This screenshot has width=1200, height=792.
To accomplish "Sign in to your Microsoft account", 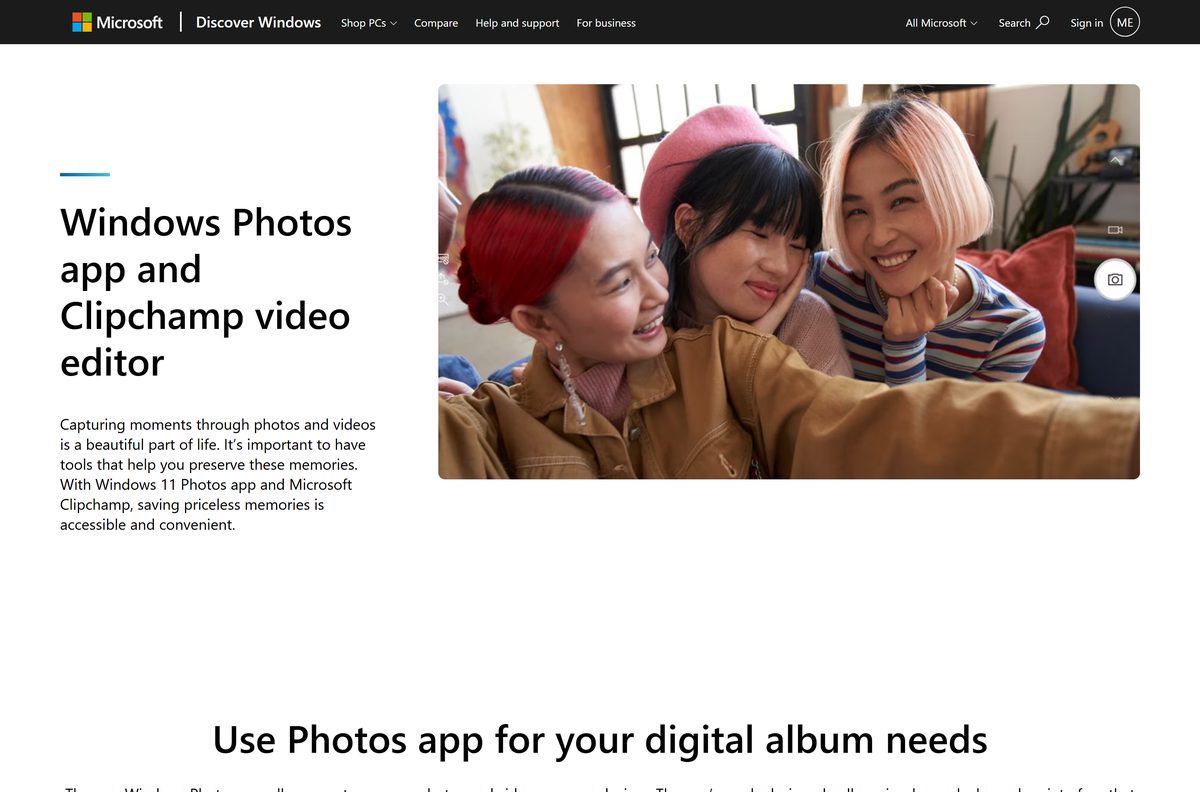I will pos(1104,22).
